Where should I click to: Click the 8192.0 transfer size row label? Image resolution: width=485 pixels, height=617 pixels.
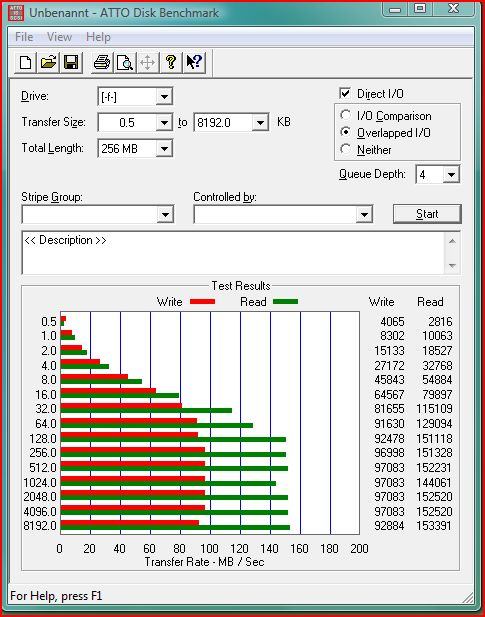pyautogui.click(x=40, y=526)
